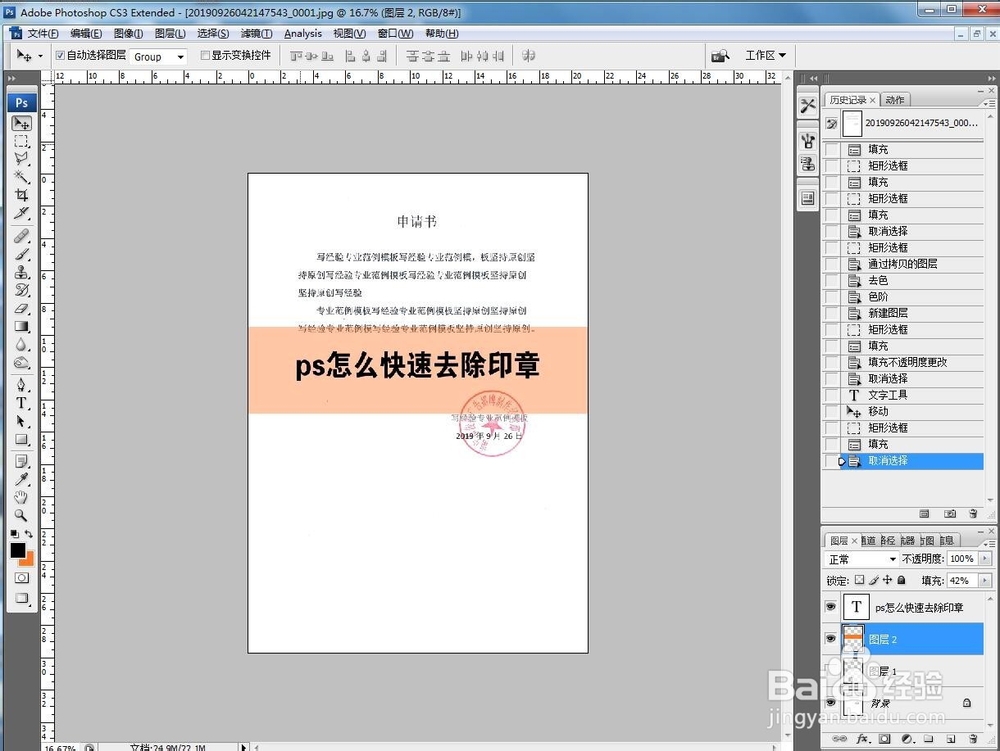Image resolution: width=1000 pixels, height=751 pixels.
Task: Toggle lock image pixels
Action: point(873,580)
